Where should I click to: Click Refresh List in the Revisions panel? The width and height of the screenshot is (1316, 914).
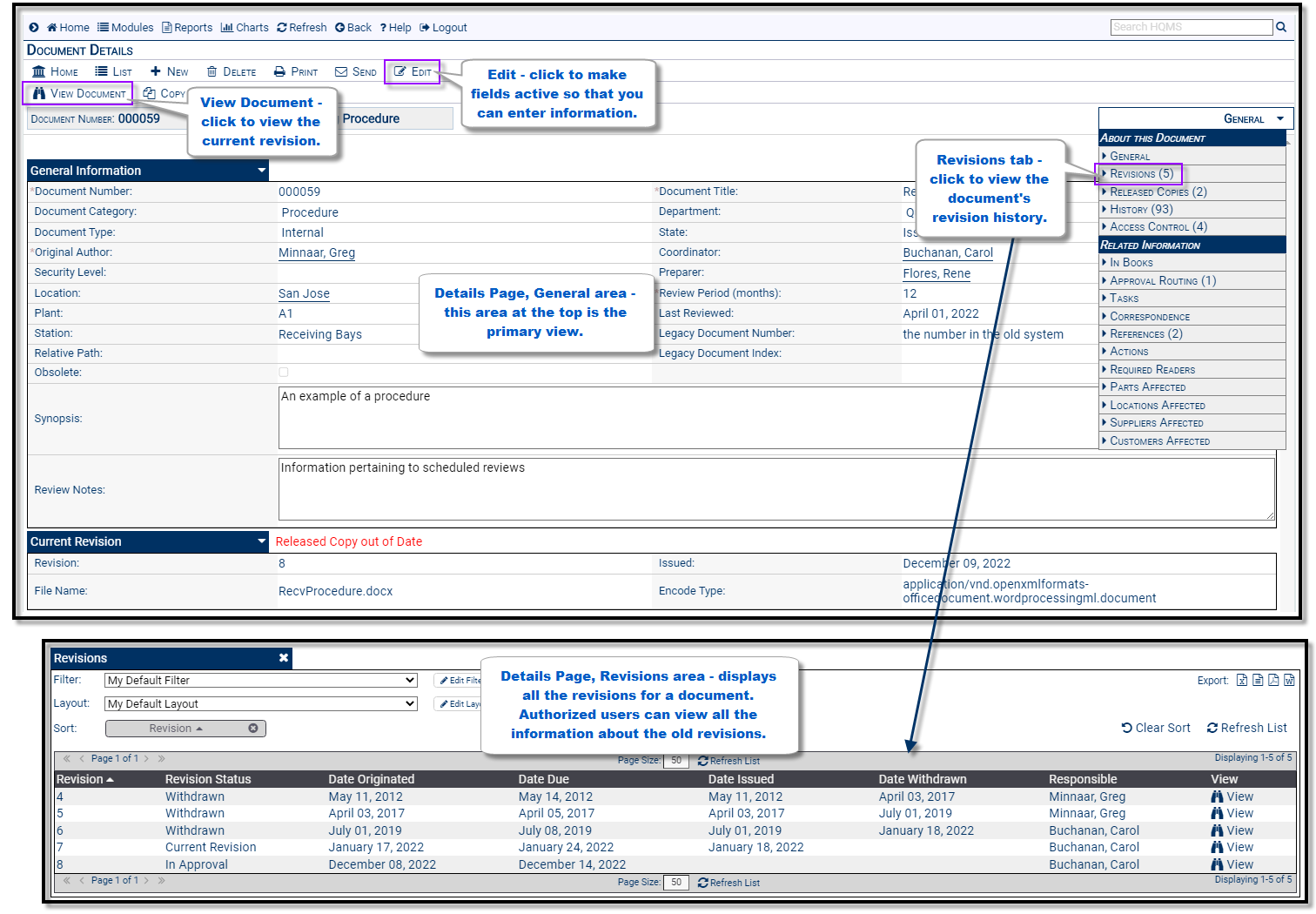(1247, 728)
